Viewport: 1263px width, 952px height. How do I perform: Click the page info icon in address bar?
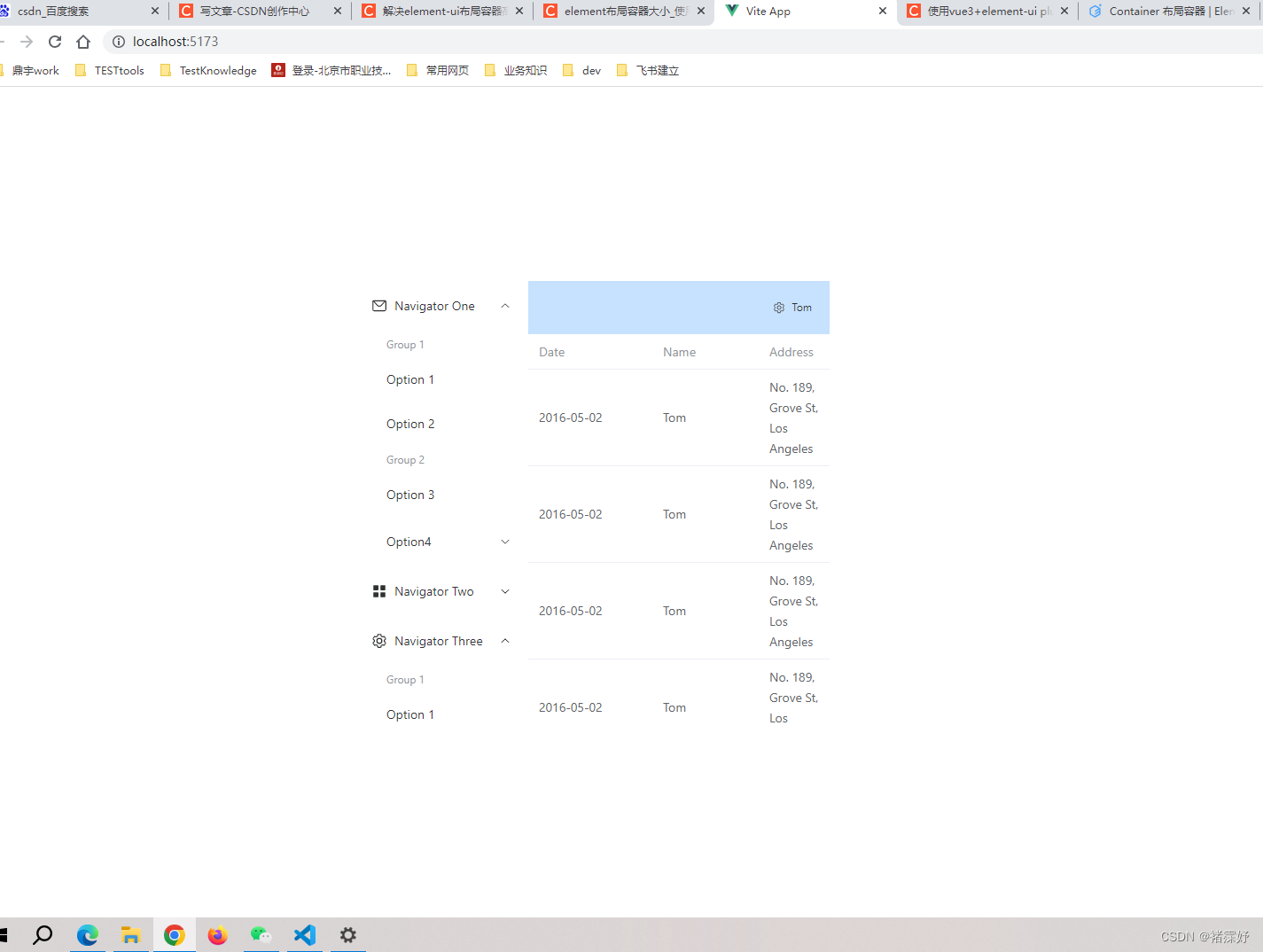118,41
